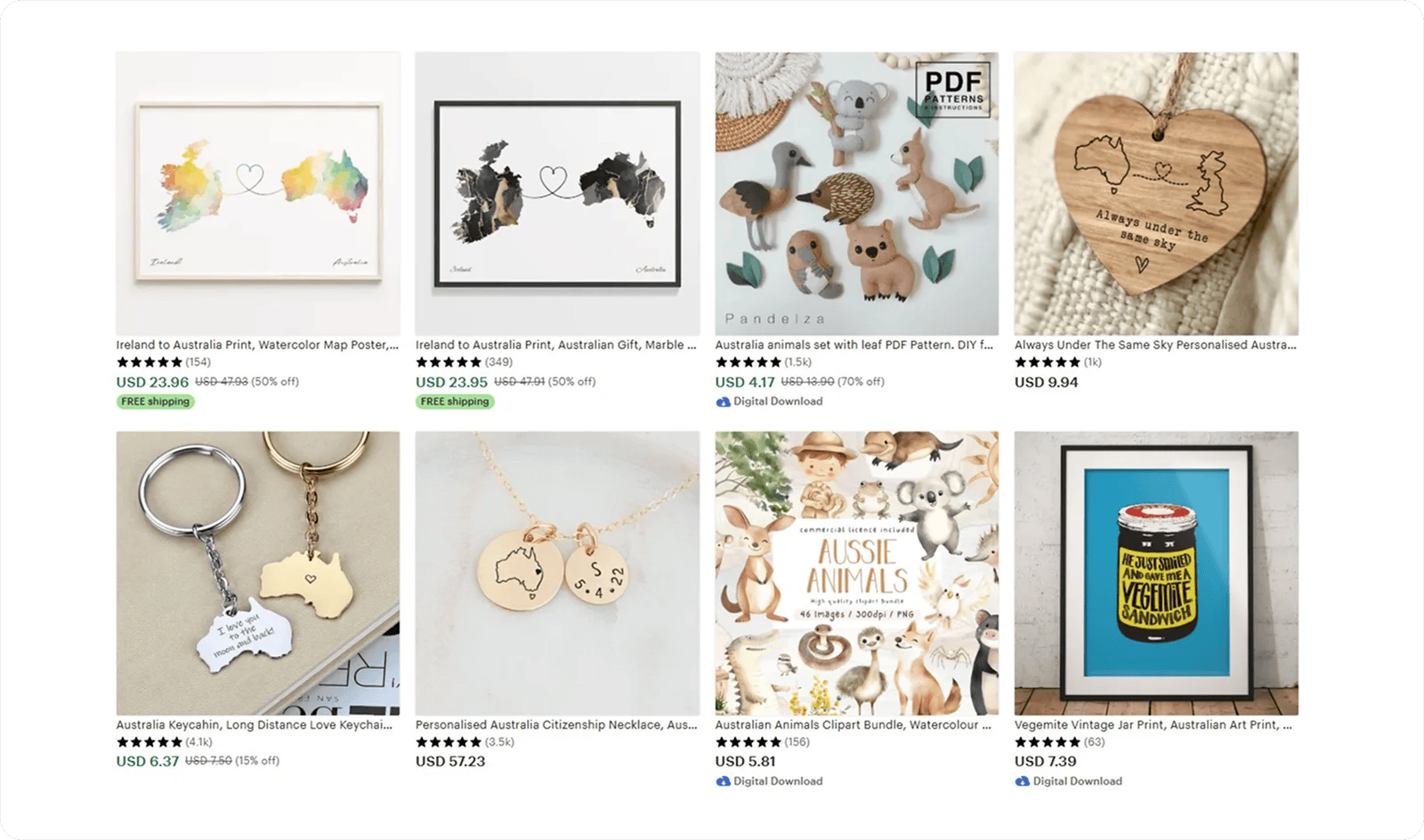Click star rating of marble Ireland print
The width and height of the screenshot is (1424, 840).
[x=449, y=362]
